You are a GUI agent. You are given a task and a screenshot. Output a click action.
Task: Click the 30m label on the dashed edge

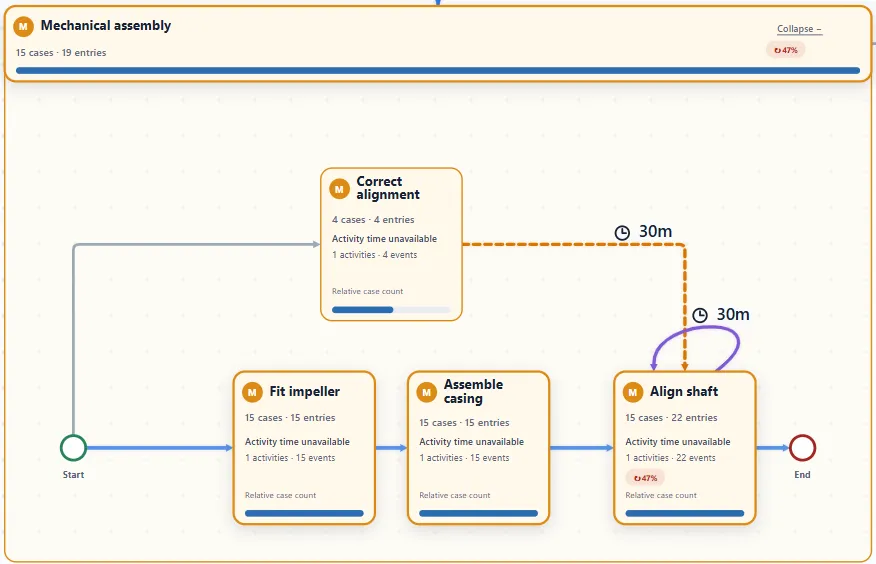click(x=655, y=231)
